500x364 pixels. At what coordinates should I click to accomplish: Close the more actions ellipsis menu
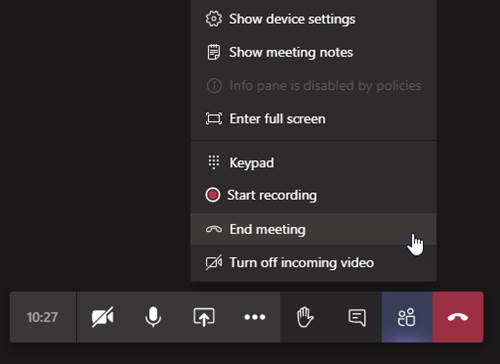pos(255,317)
